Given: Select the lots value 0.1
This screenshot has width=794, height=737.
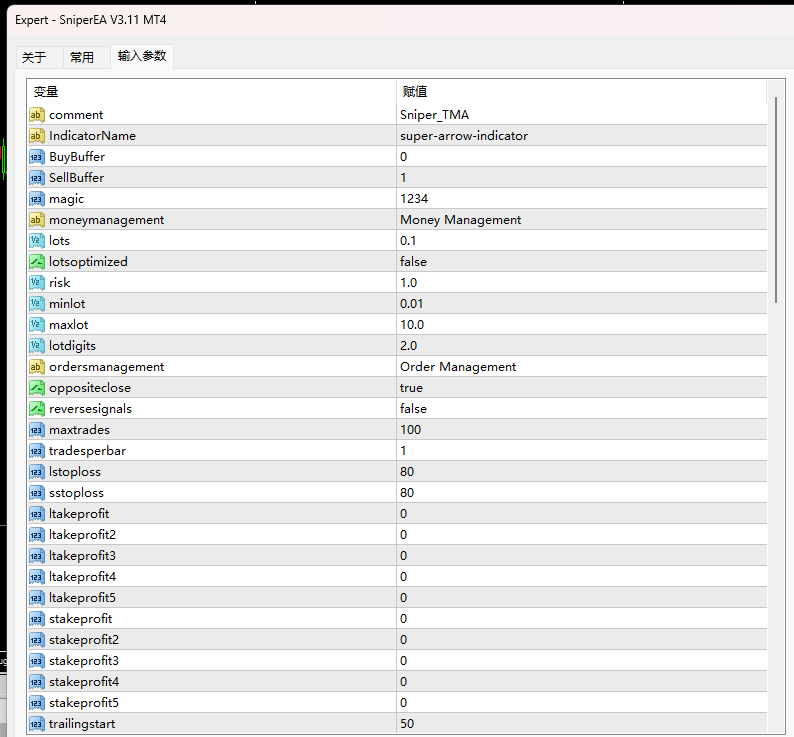Looking at the screenshot, I should [581, 241].
